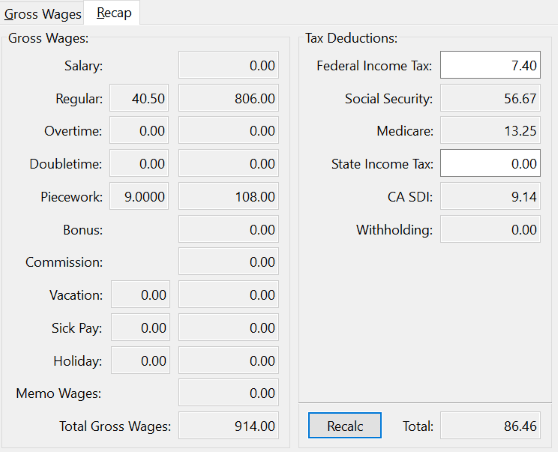Select the Memo Wages amount field
This screenshot has height=452, width=558.
228,393
